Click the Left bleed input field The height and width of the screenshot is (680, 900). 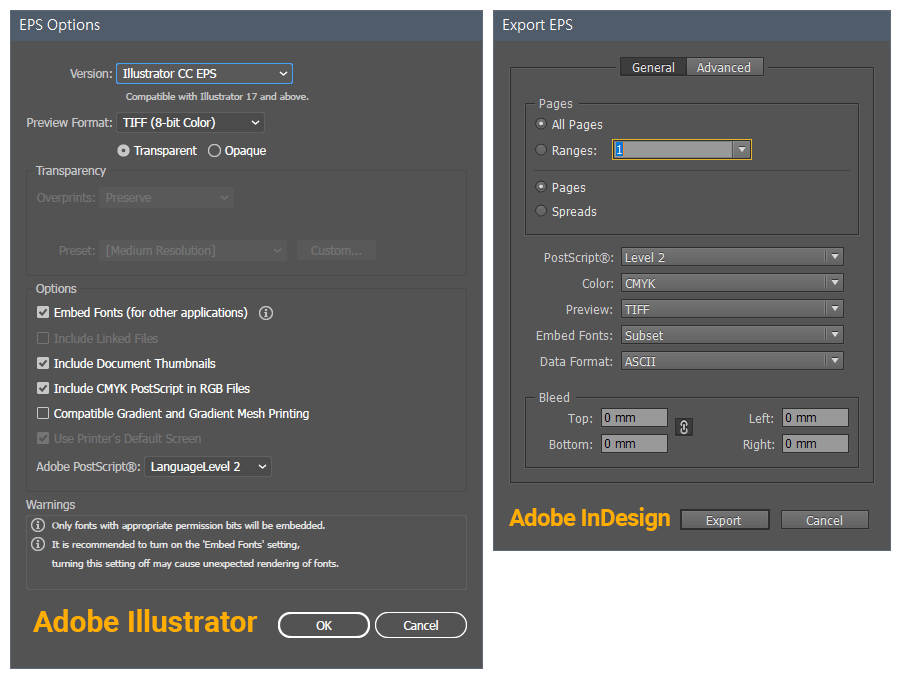(815, 418)
